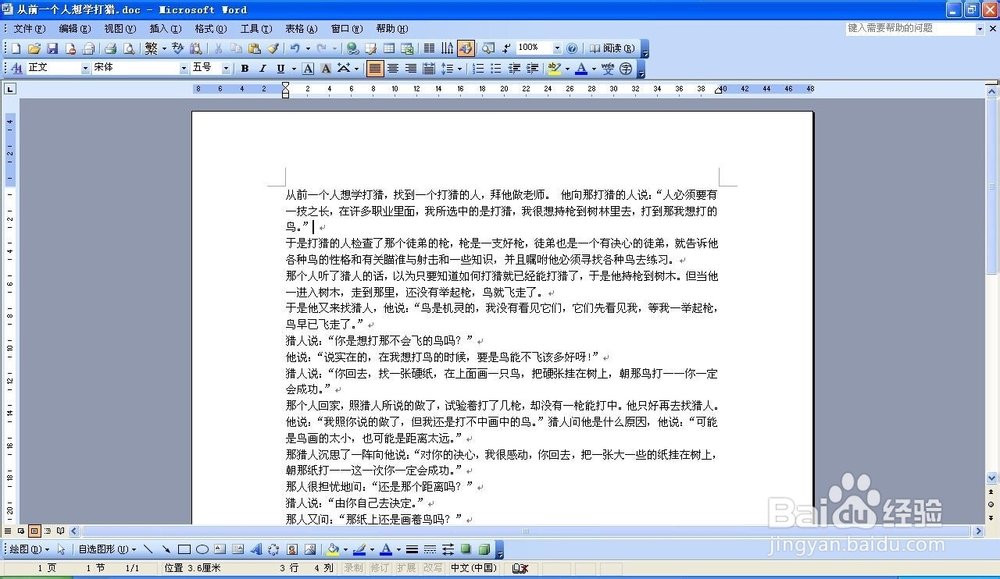
Task: Open Print Preview magnifier icon
Action: (129, 48)
